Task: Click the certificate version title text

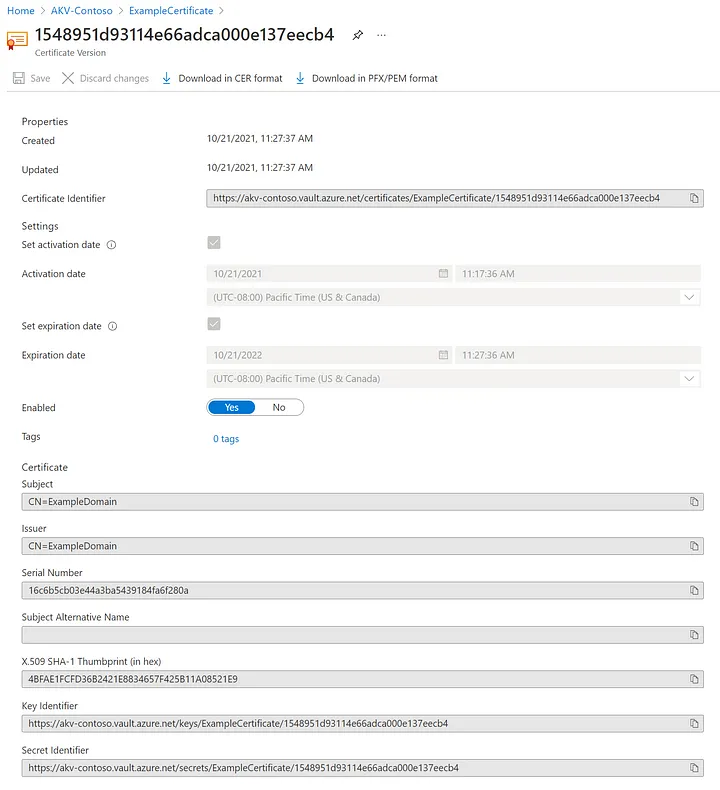Action: [184, 34]
